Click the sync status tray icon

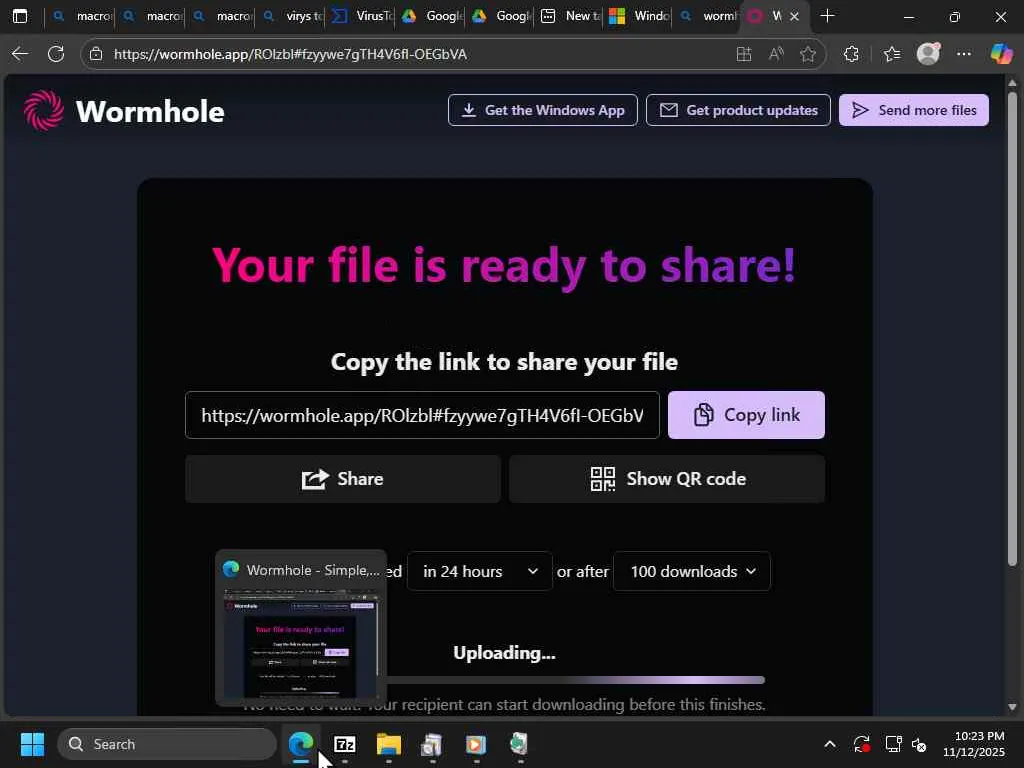pyautogui.click(x=861, y=744)
